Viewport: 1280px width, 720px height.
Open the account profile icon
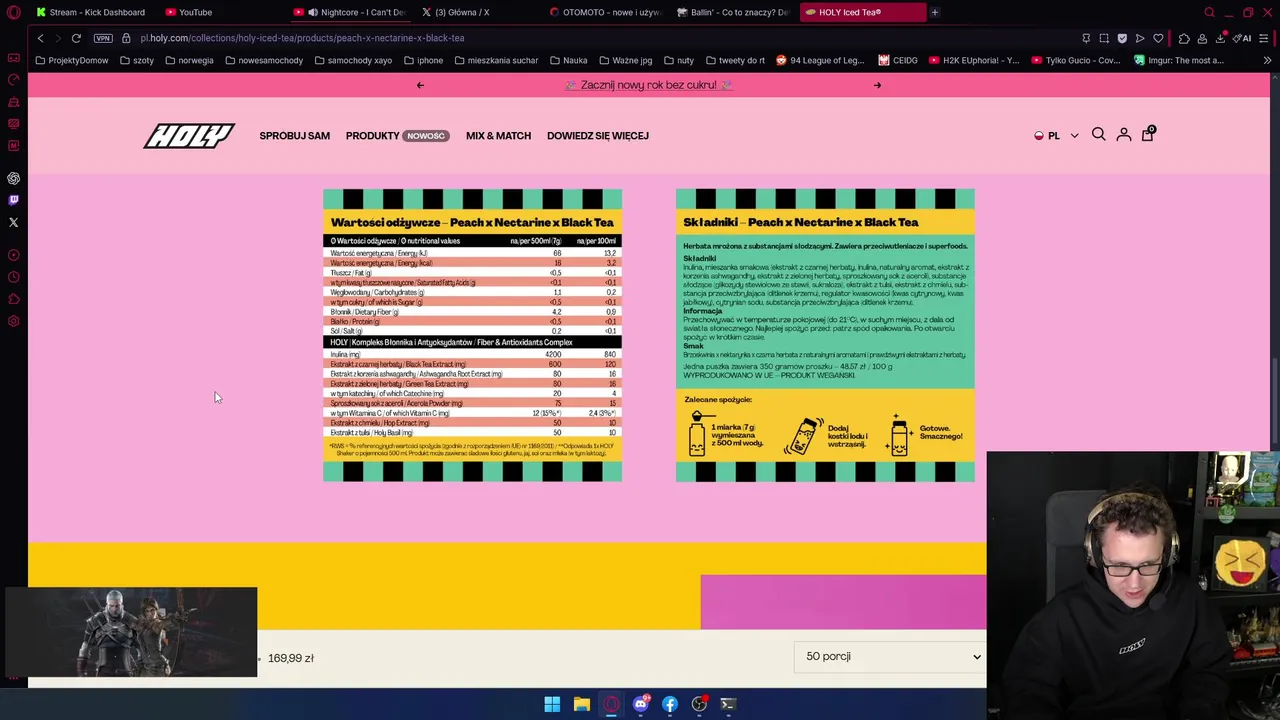point(1124,134)
